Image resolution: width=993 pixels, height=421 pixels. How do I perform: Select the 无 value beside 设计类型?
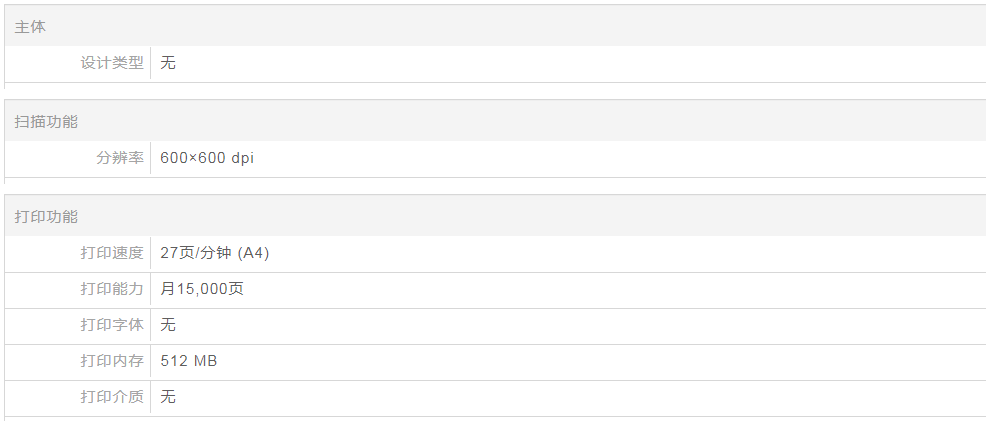coord(168,63)
